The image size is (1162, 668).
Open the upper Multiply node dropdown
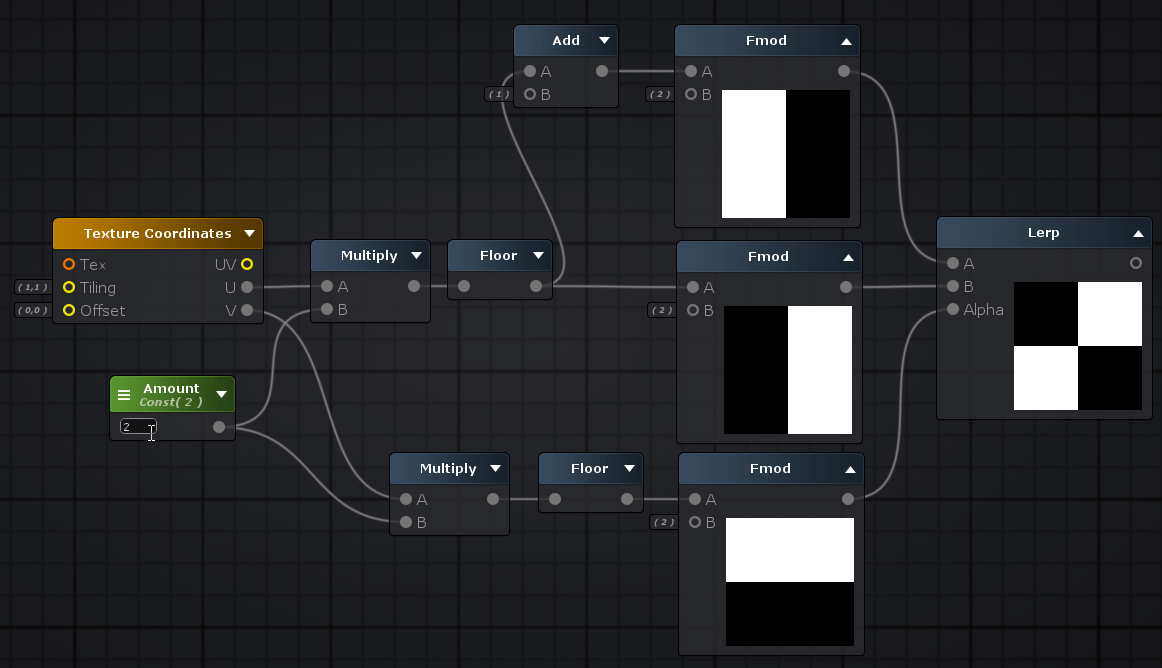tap(417, 255)
